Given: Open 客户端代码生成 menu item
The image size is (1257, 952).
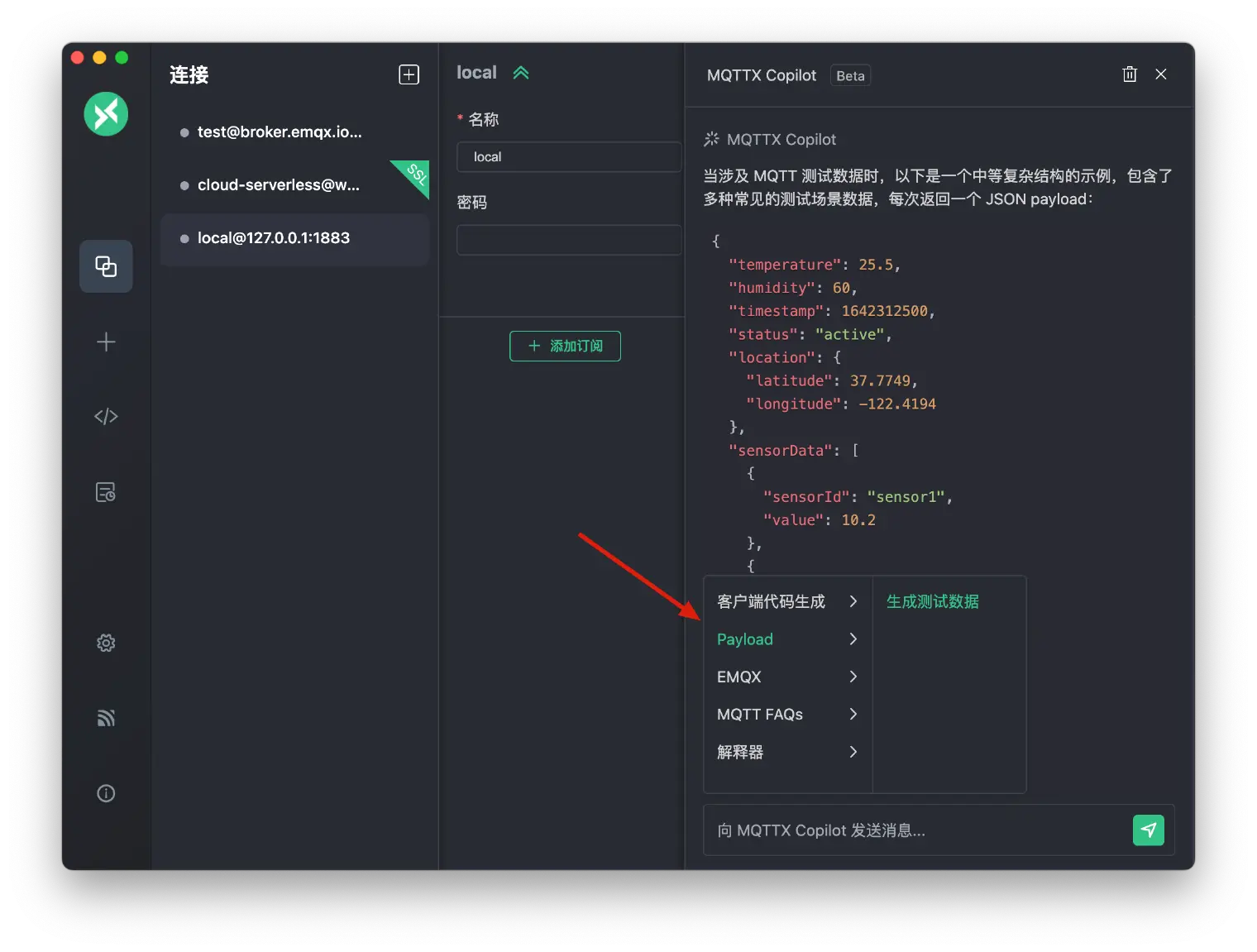Looking at the screenshot, I should (787, 601).
